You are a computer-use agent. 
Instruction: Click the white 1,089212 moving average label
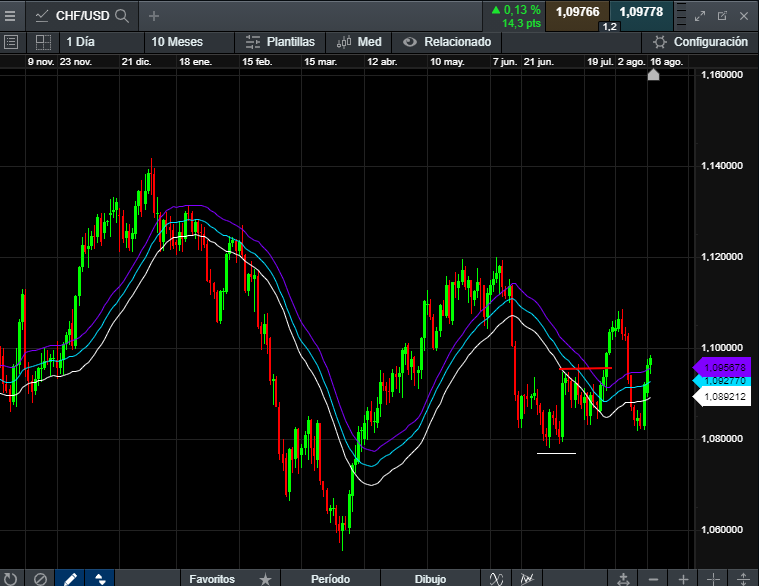point(723,396)
